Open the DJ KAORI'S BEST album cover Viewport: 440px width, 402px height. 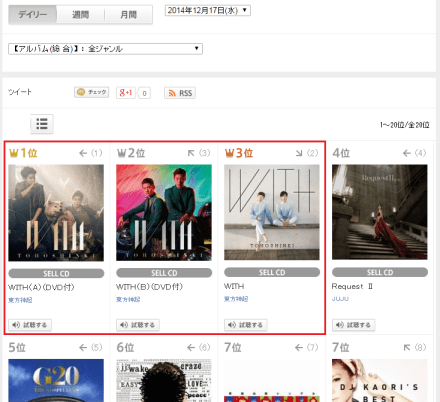point(380,380)
